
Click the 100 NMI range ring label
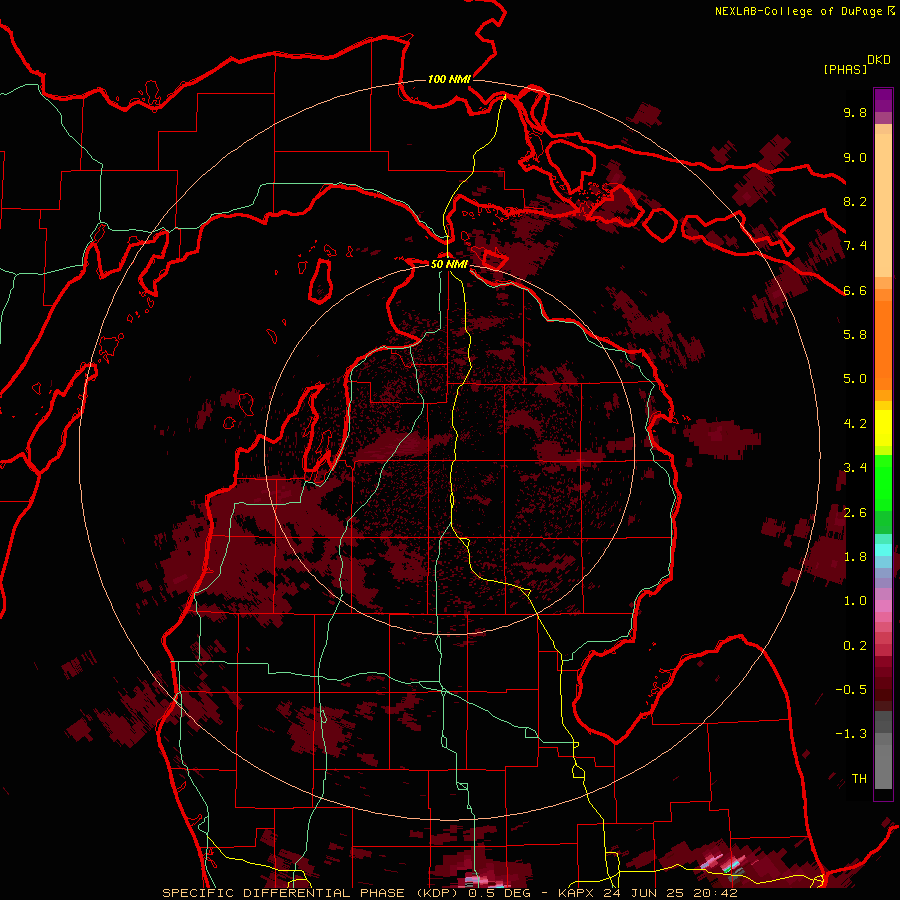449,79
